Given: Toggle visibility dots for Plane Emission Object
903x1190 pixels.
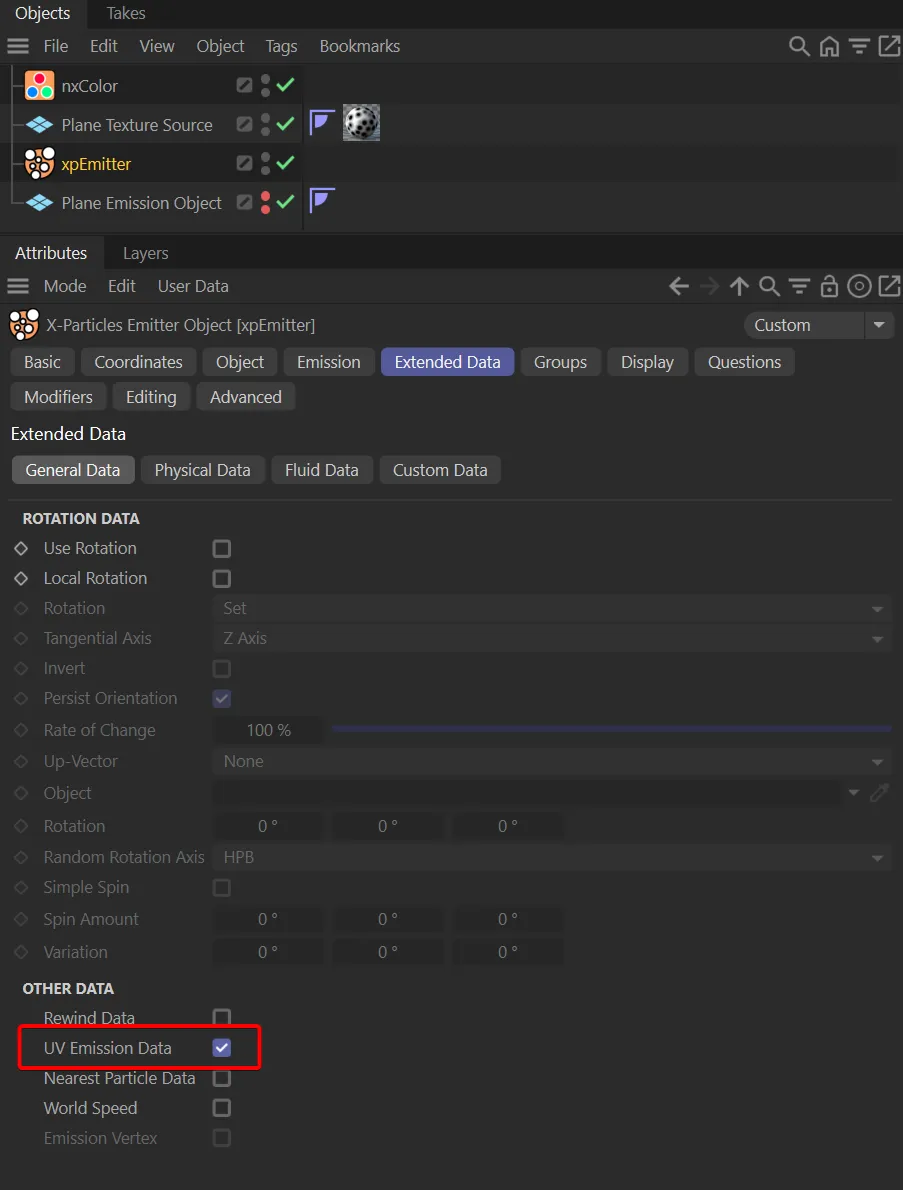Looking at the screenshot, I should 265,203.
